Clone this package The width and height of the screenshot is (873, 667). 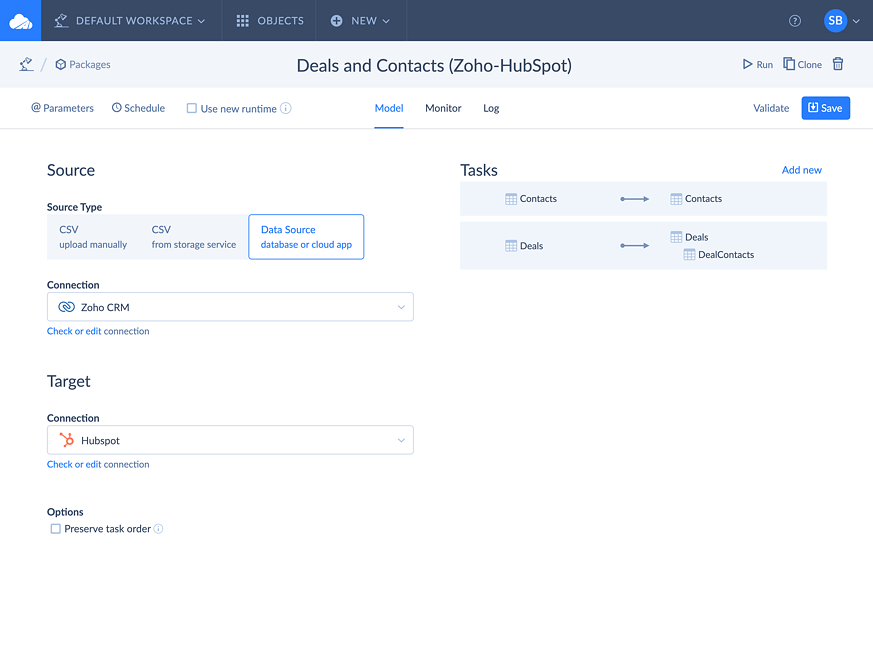click(x=802, y=64)
